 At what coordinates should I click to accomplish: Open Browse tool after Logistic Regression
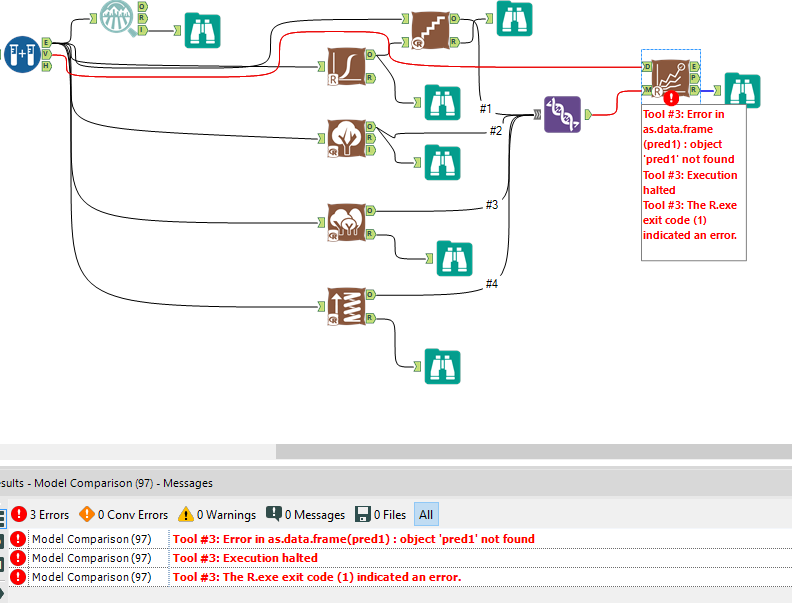[442, 103]
